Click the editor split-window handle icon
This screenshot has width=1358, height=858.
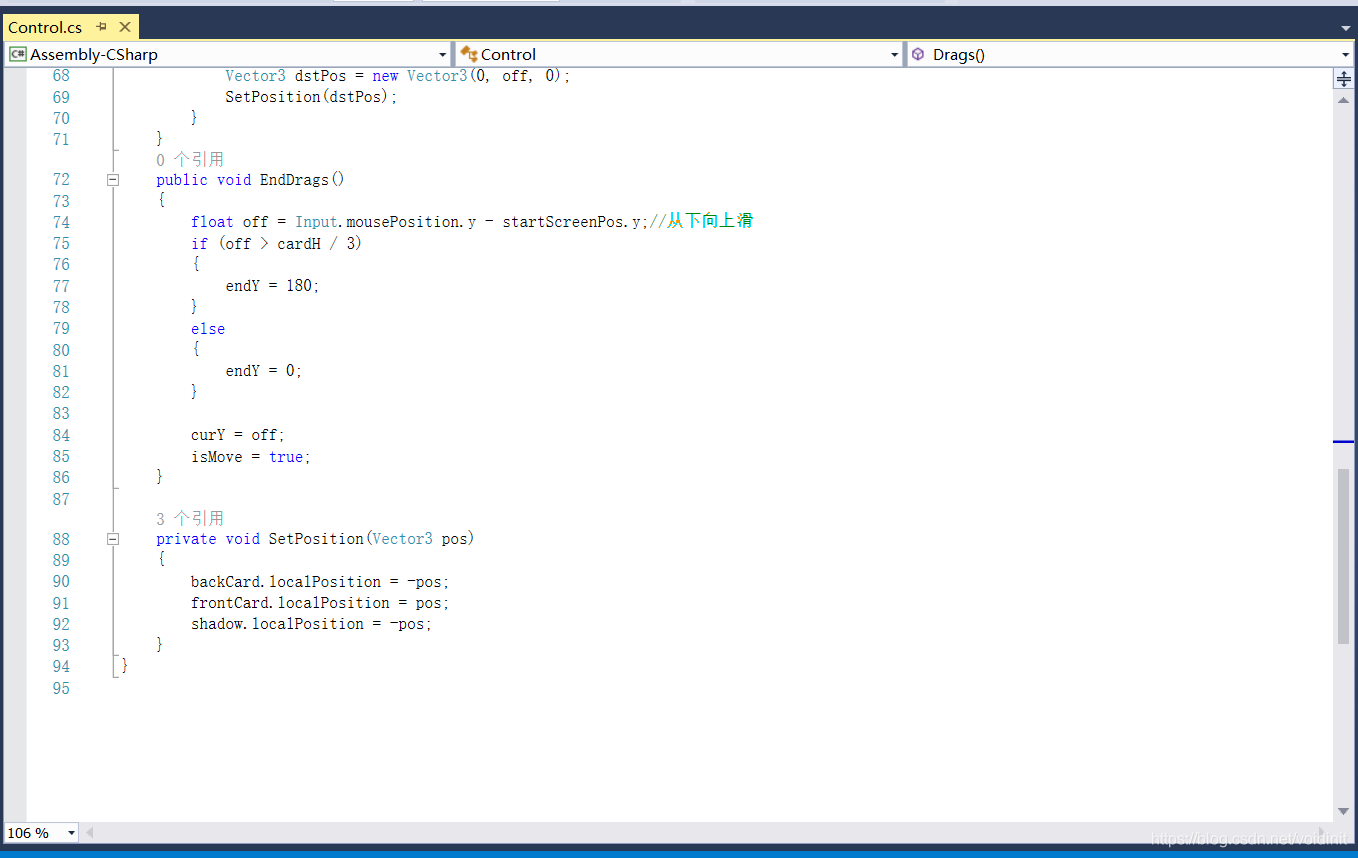(x=1344, y=79)
